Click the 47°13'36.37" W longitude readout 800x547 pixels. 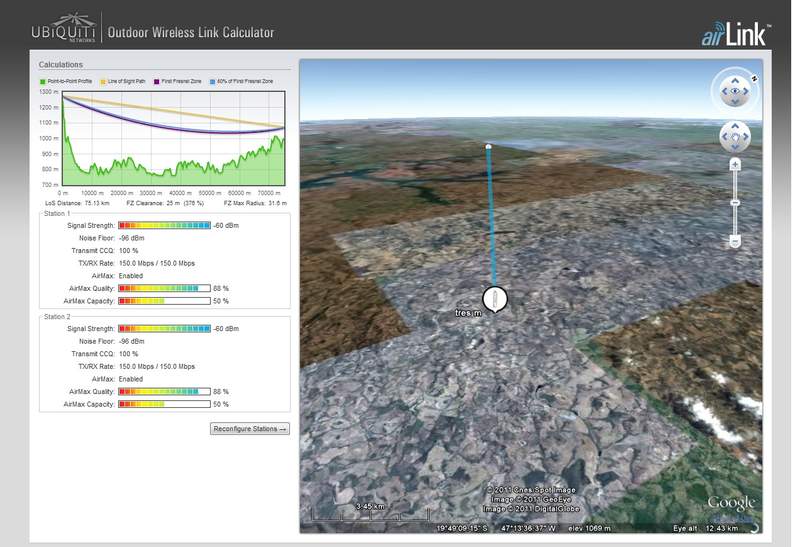[x=529, y=528]
